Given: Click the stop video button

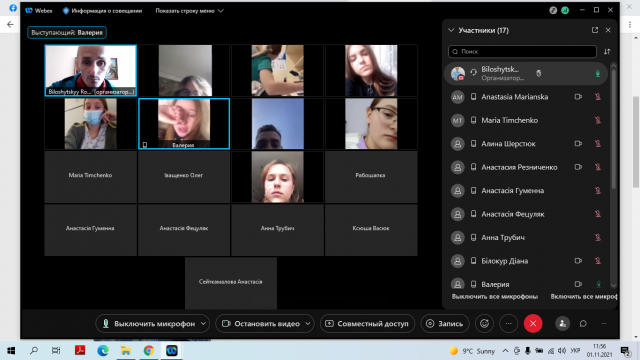Looking at the screenshot, I should [x=260, y=324].
